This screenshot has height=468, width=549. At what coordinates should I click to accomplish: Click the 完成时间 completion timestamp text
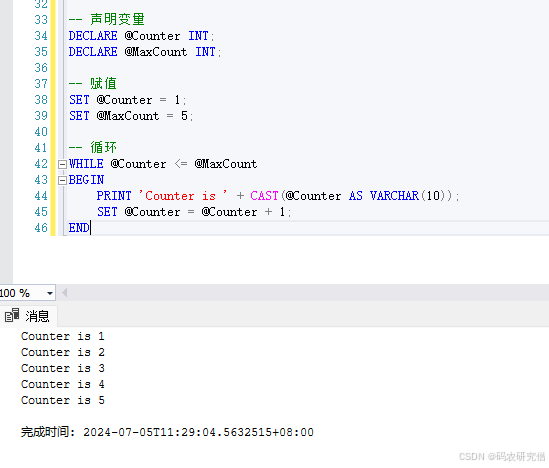167,432
